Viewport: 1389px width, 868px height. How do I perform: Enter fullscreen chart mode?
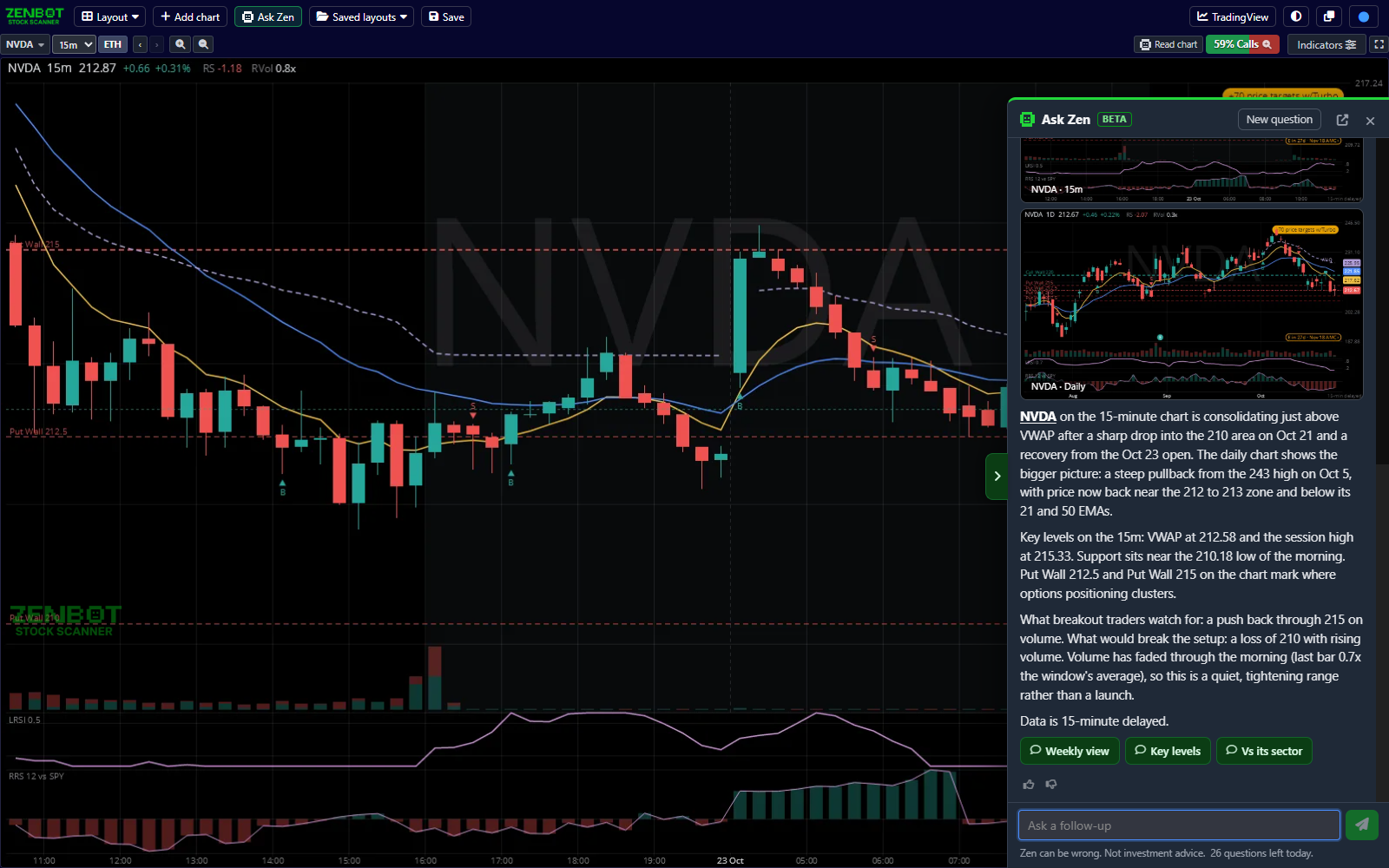(x=1379, y=44)
